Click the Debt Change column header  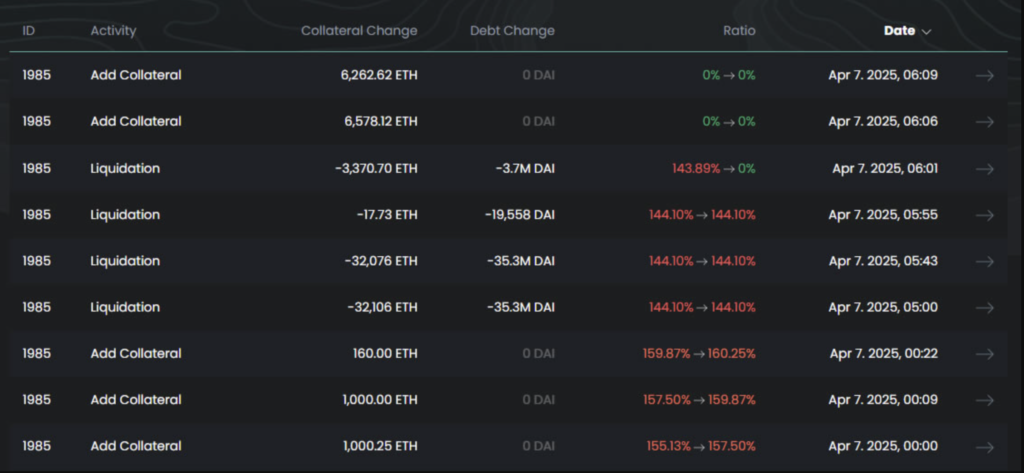coord(512,31)
